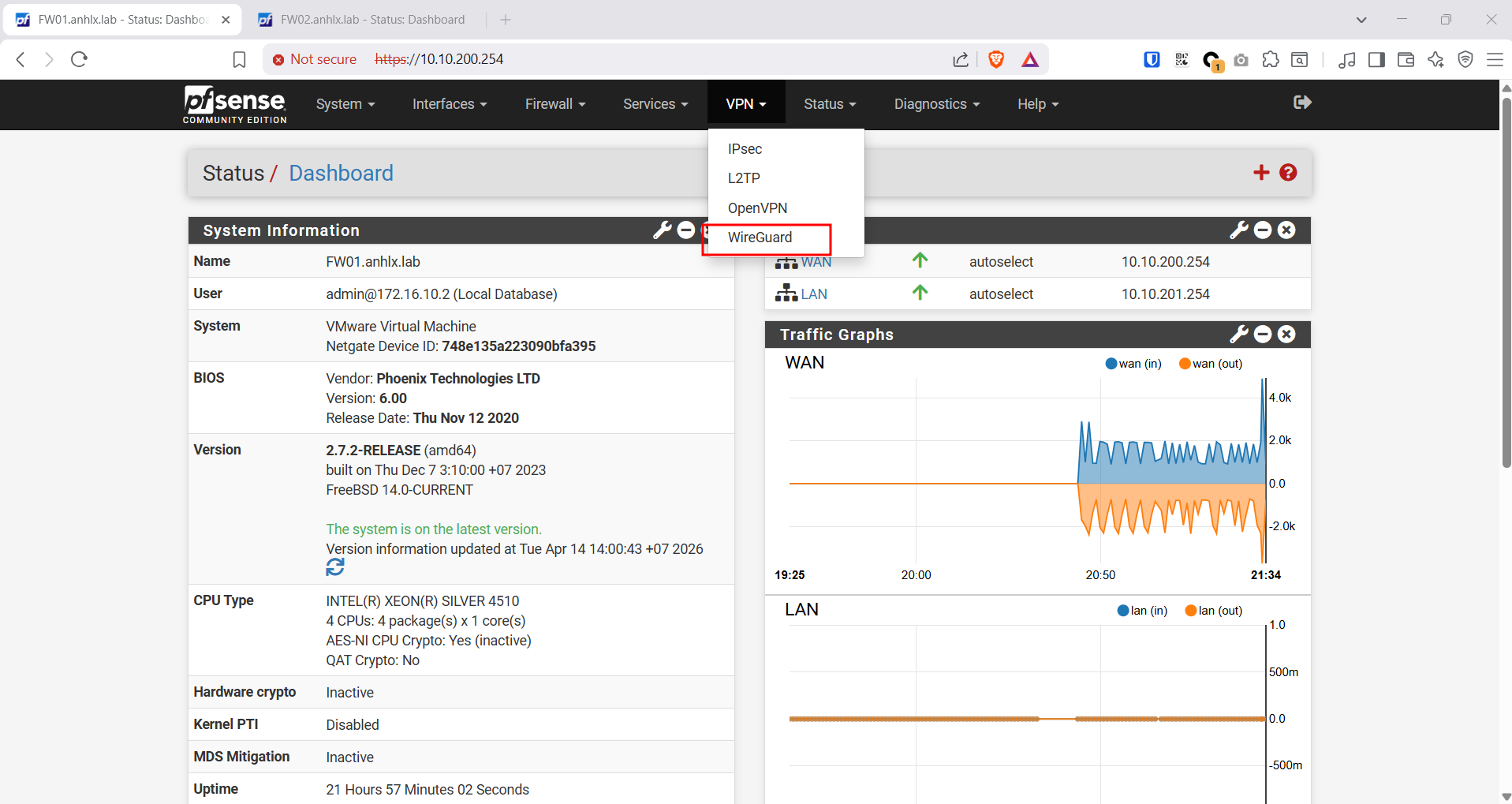Expand the Diagnostics dropdown menu

click(936, 104)
